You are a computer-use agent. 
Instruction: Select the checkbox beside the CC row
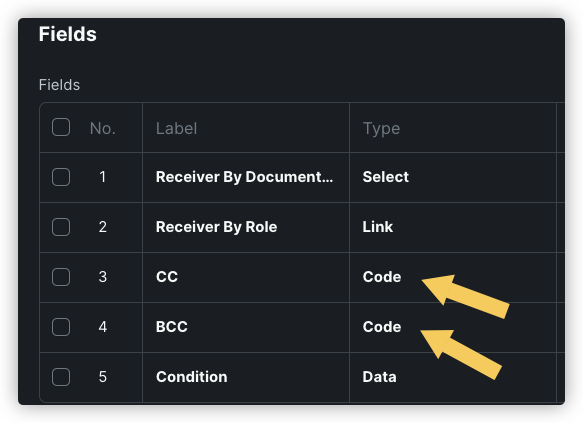[x=61, y=277]
